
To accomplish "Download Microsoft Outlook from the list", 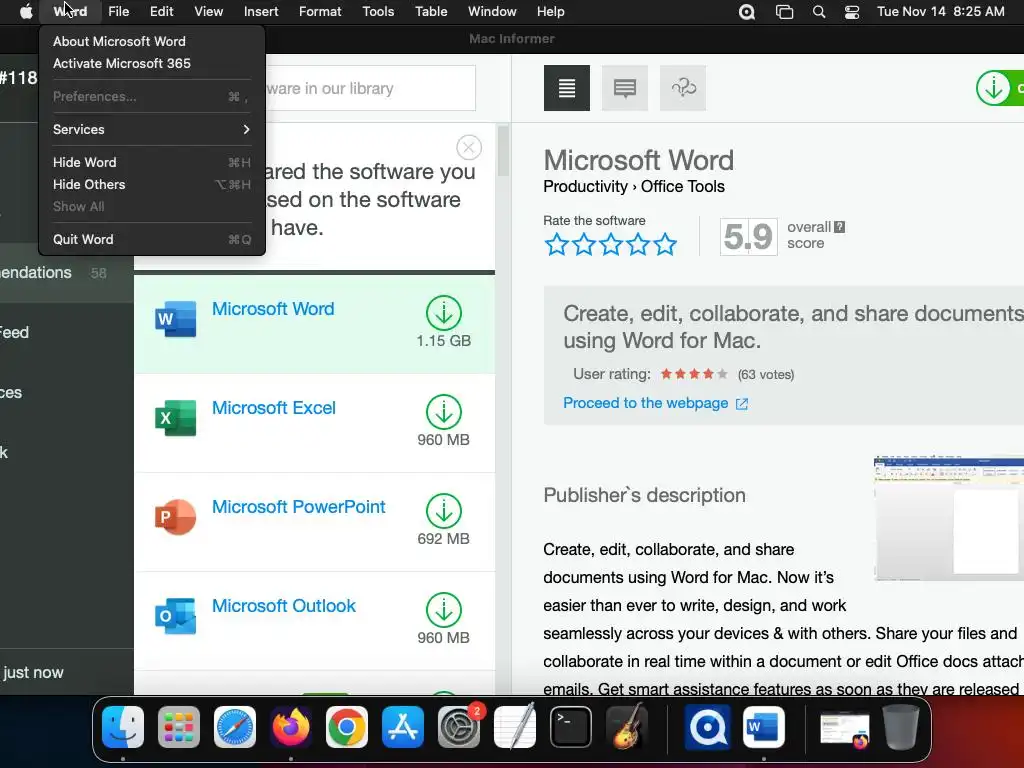I will click(x=444, y=610).
